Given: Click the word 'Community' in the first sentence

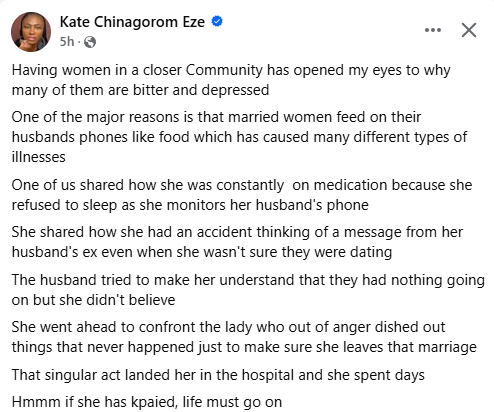Looking at the screenshot, I should (x=224, y=70).
